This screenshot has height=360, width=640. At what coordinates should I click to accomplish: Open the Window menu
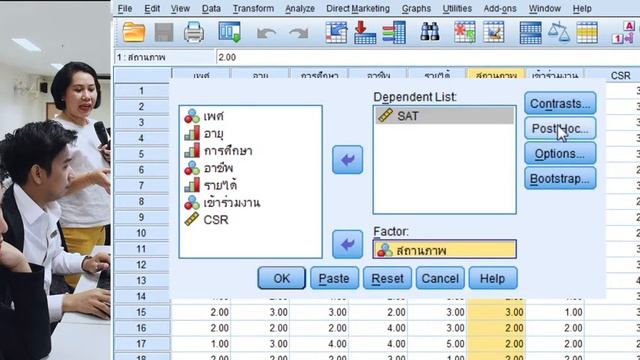pyautogui.click(x=544, y=8)
